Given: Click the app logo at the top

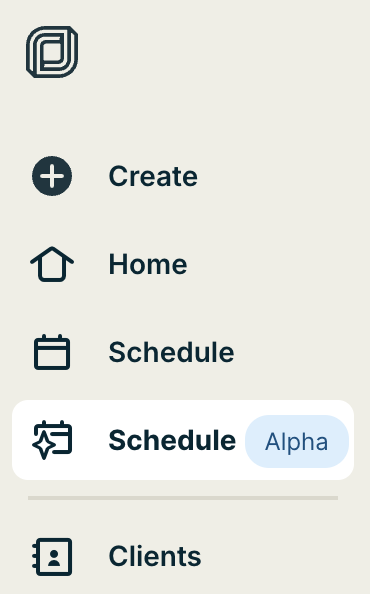Looking at the screenshot, I should 52,52.
